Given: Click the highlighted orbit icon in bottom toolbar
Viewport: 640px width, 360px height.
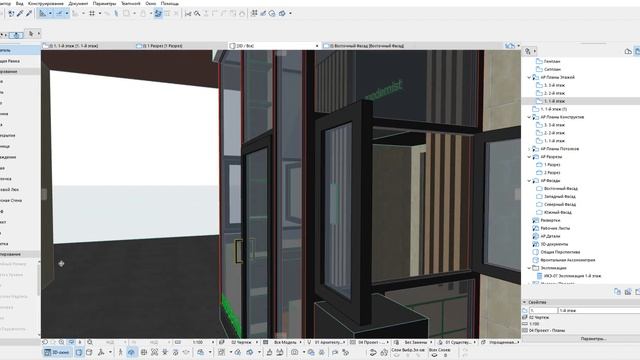Looking at the screenshot, I should tap(131, 352).
